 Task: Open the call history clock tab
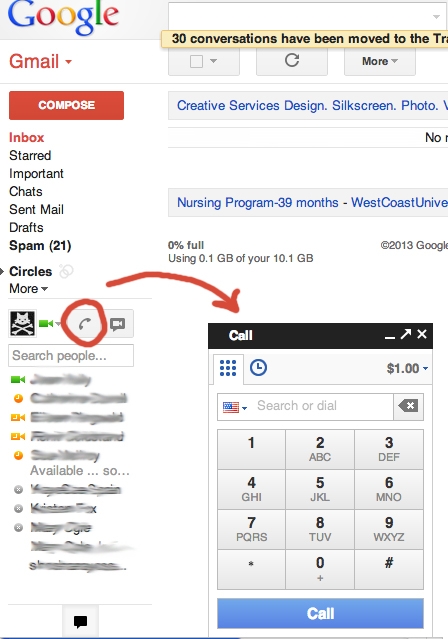(x=258, y=368)
